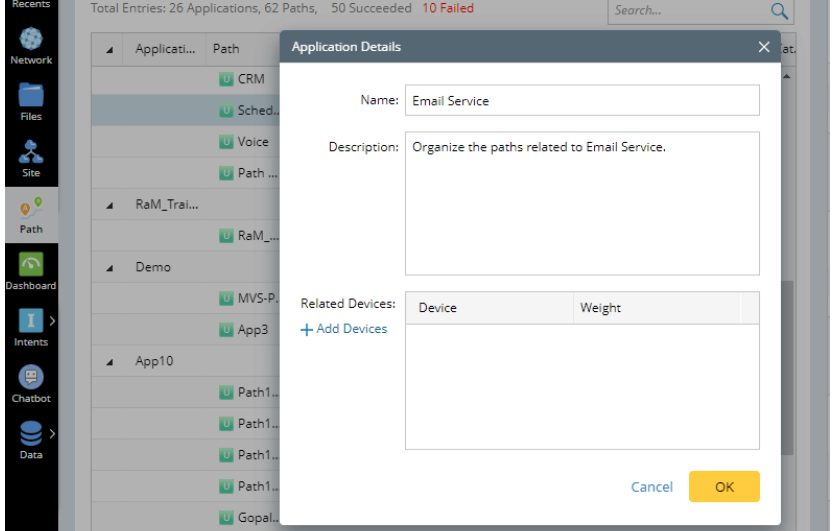Open the Intents sidebar icon
This screenshot has height=531, width=832.
point(31,326)
